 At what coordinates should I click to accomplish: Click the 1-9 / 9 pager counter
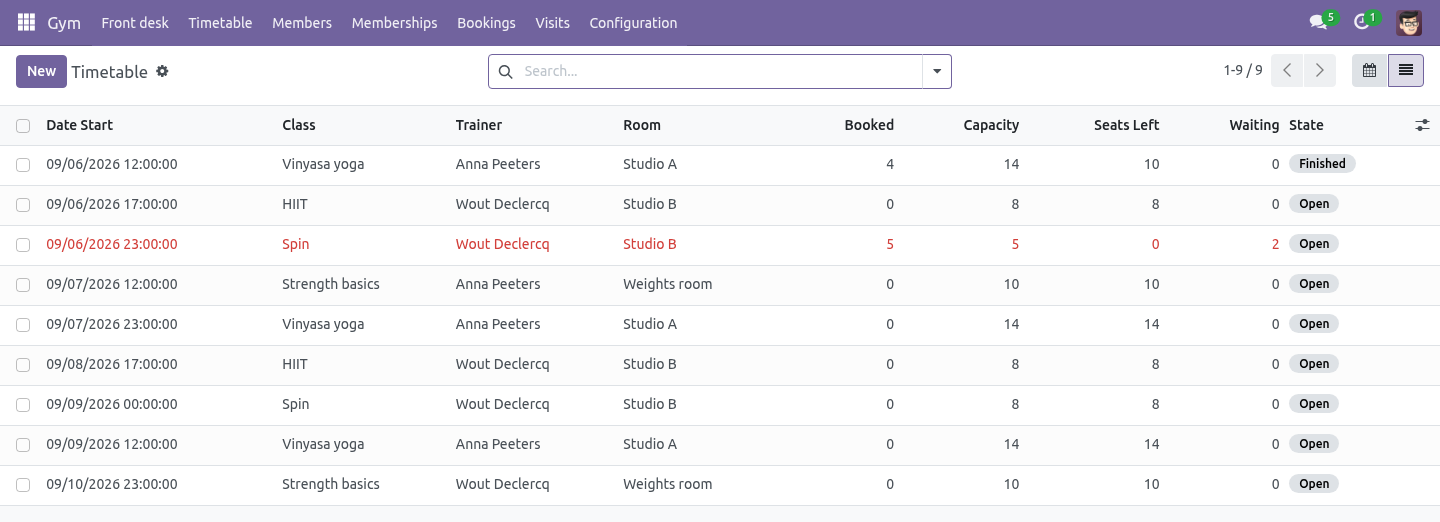[x=1243, y=71]
